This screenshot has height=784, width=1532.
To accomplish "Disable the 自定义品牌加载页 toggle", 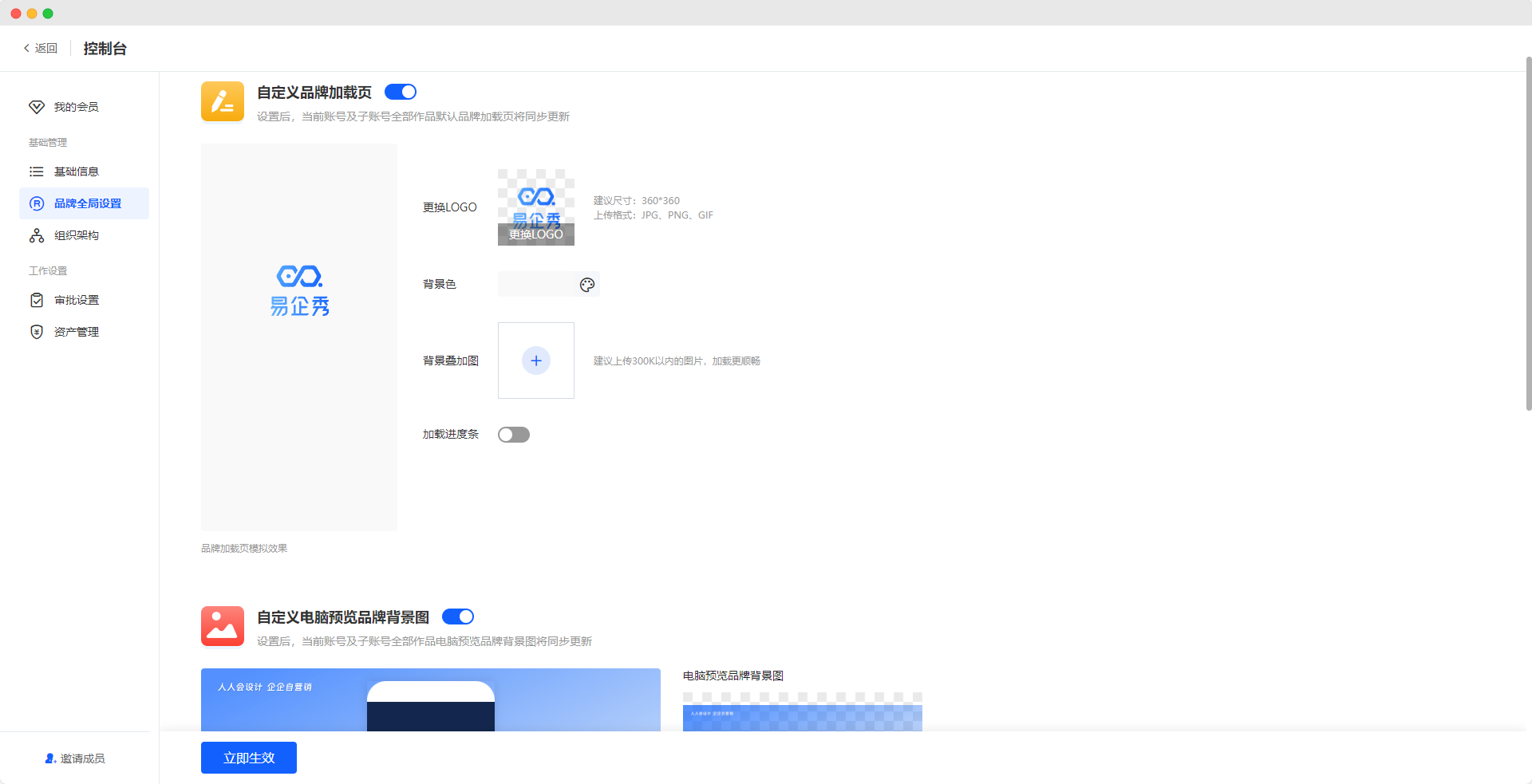I will click(x=401, y=92).
